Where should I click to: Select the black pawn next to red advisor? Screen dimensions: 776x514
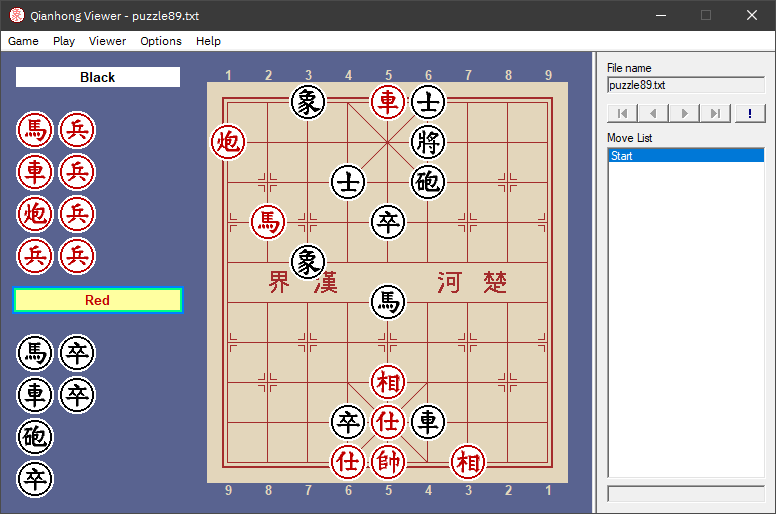[348, 422]
